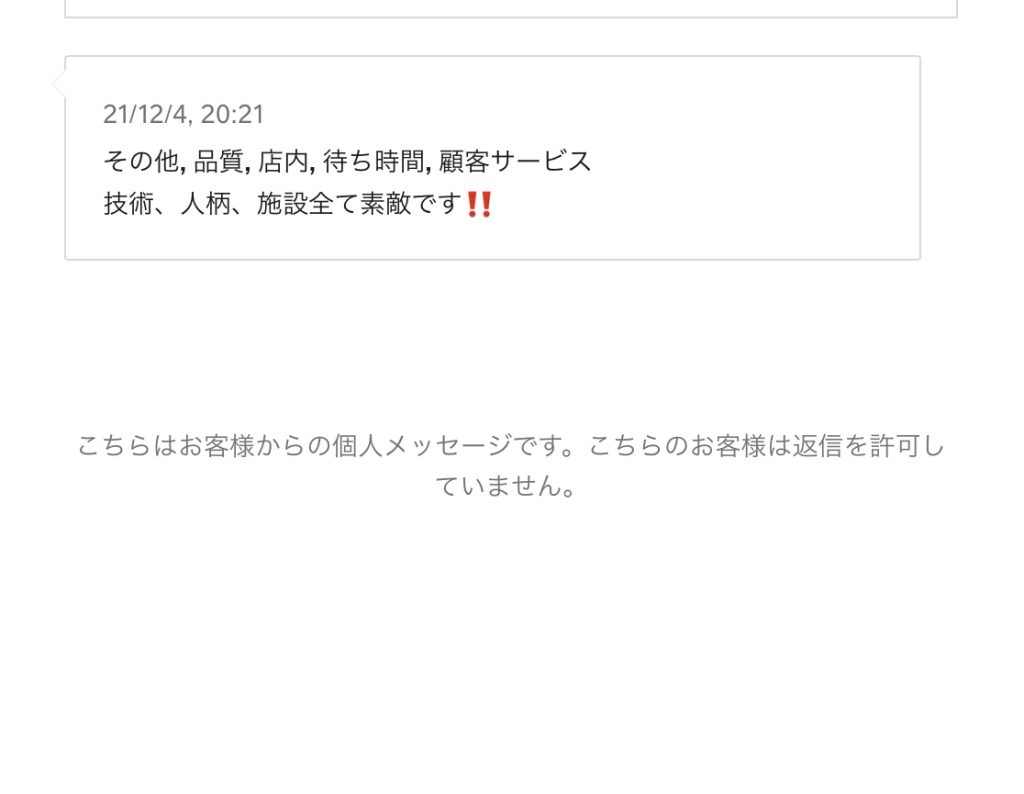Click the date 21/12/4 in timestamp
The image size is (1024, 794).
pos(146,114)
